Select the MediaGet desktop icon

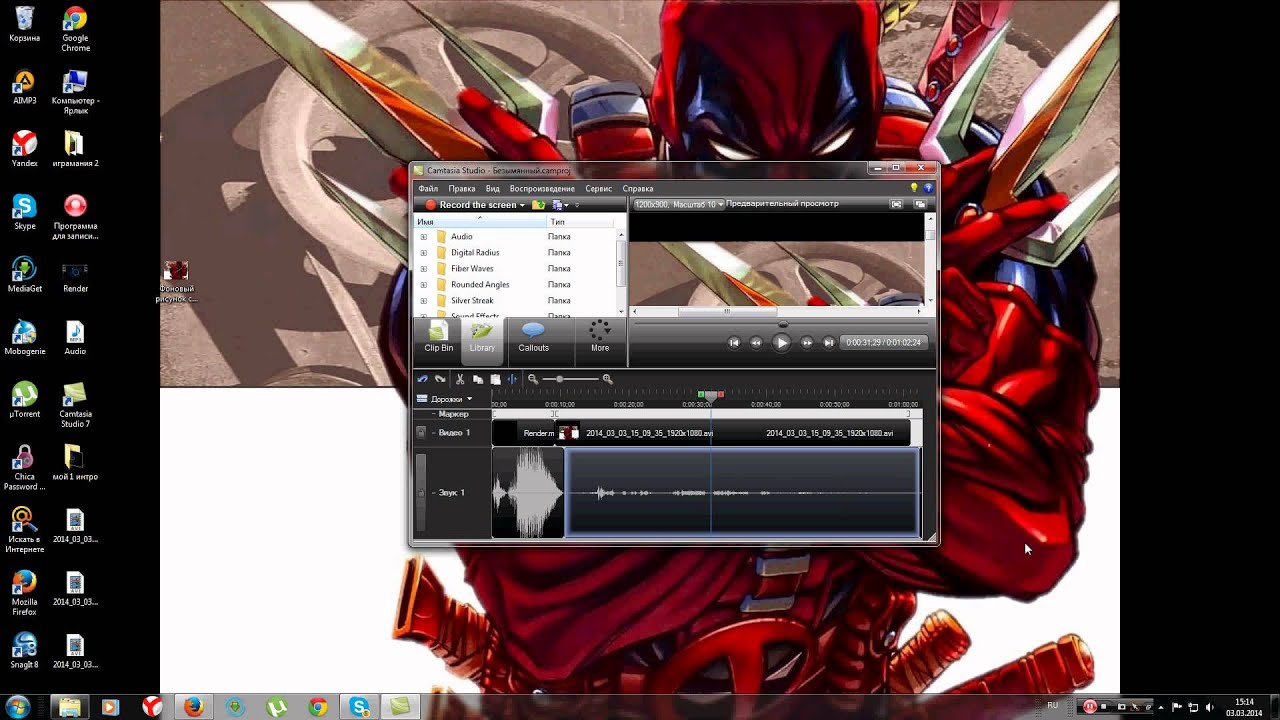(x=24, y=275)
